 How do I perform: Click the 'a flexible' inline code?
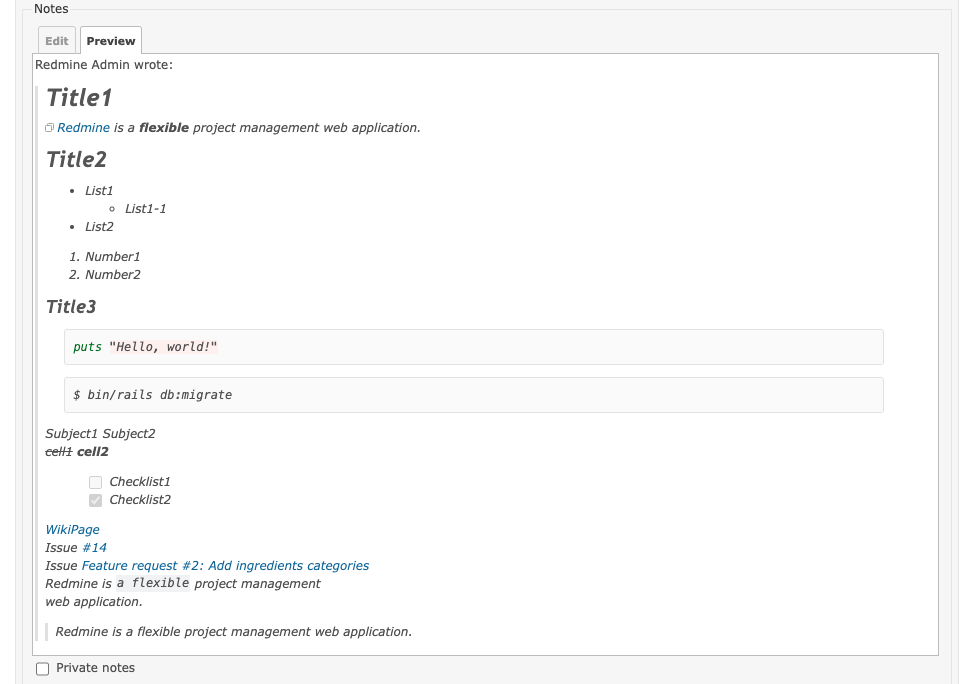(153, 583)
